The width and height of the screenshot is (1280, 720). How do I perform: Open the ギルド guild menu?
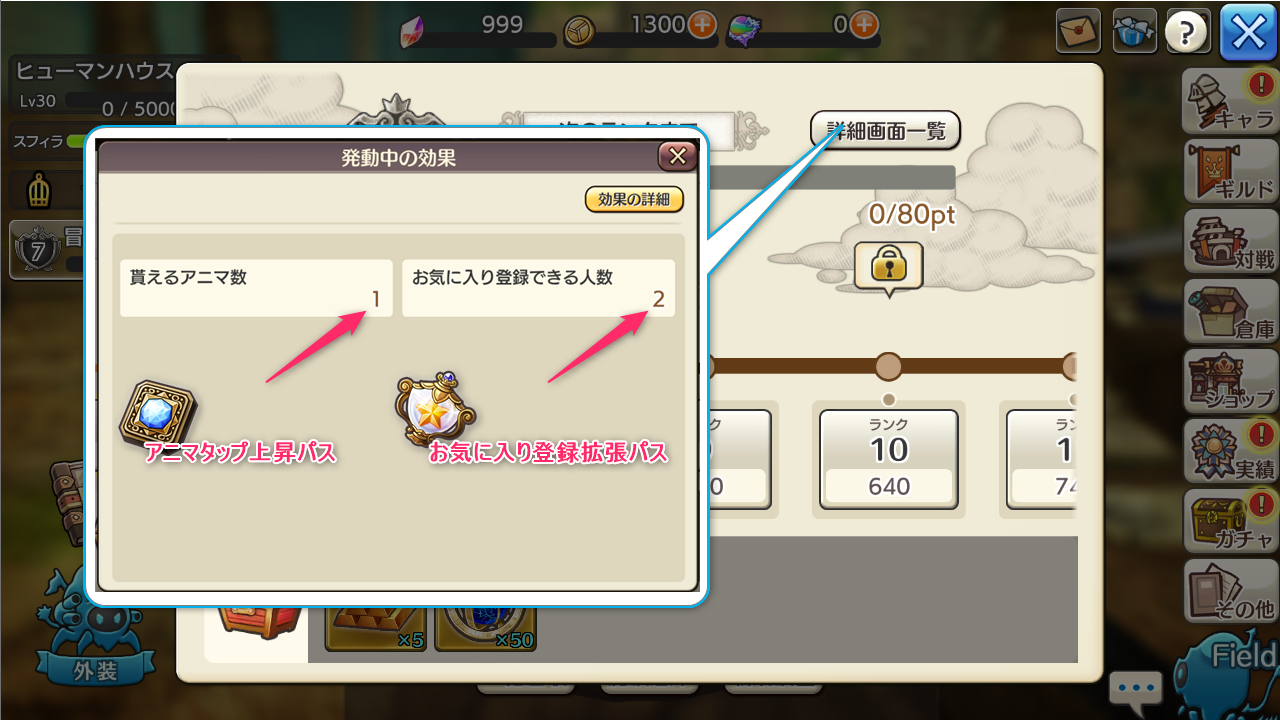click(x=1230, y=171)
